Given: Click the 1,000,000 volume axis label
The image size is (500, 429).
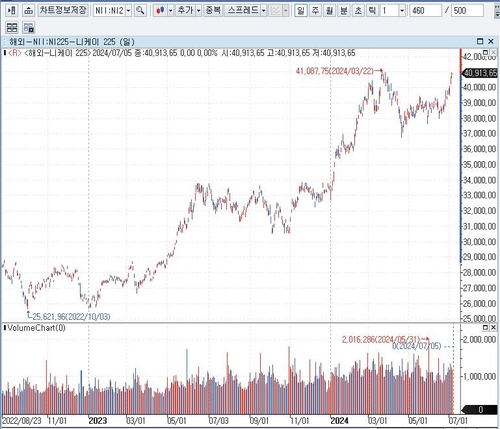Looking at the screenshot, I should tap(480, 377).
